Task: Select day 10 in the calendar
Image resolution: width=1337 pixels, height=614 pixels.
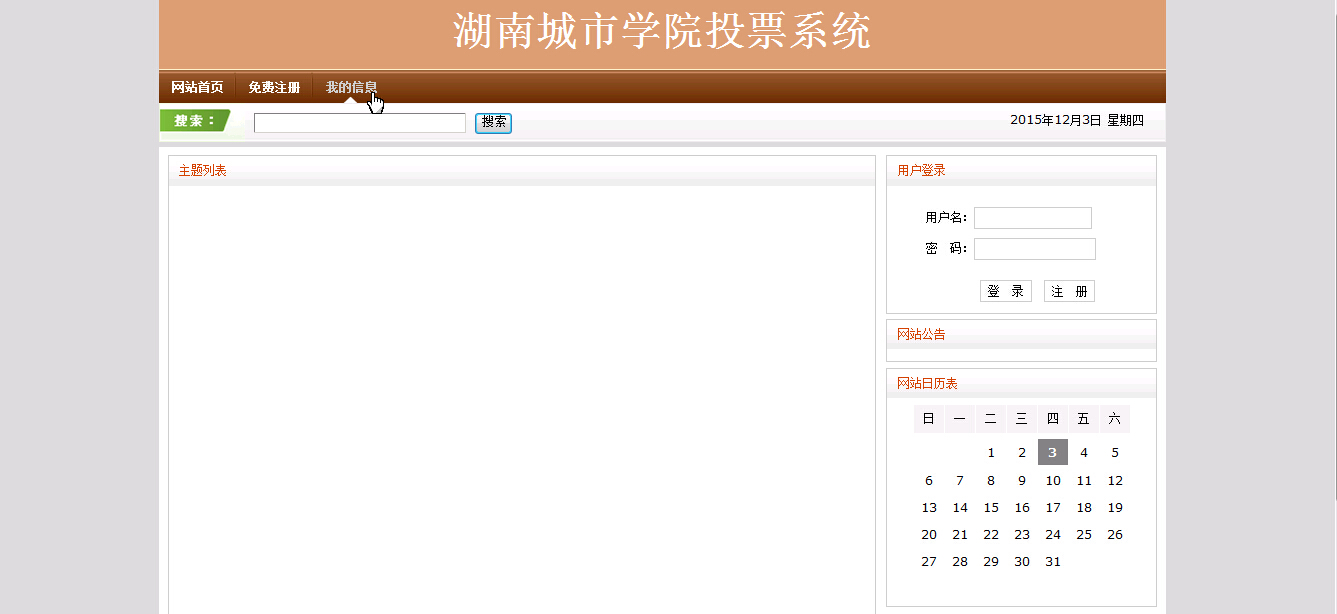Action: pyautogui.click(x=1053, y=481)
